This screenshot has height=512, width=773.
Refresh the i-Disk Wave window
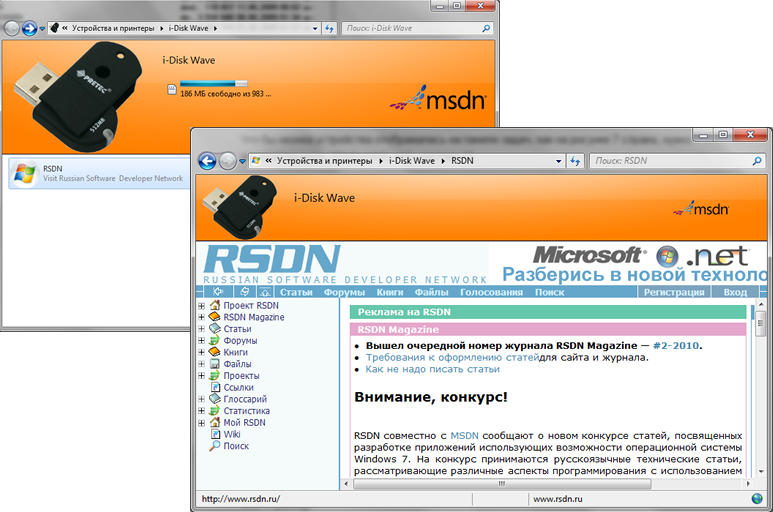coord(329,29)
